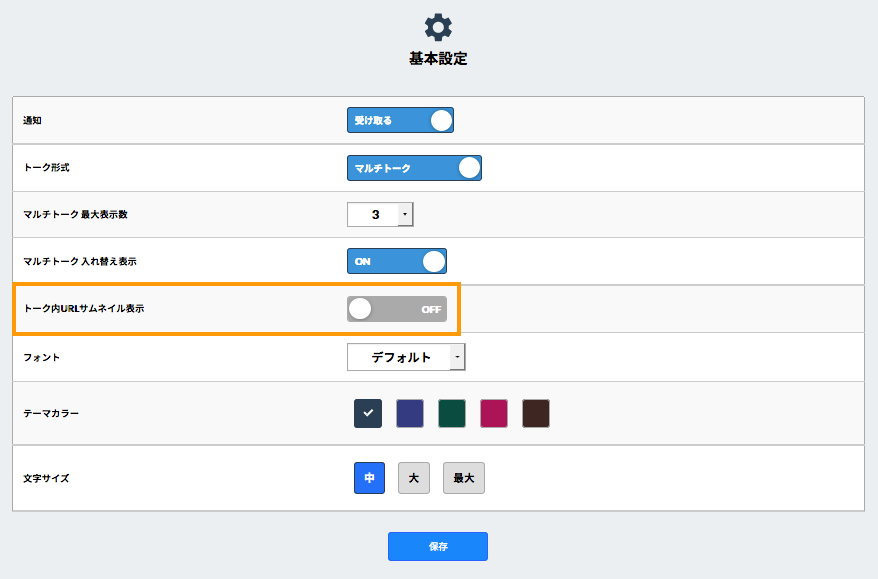878x579 pixels.
Task: Set text size to 中
Action: point(369,478)
